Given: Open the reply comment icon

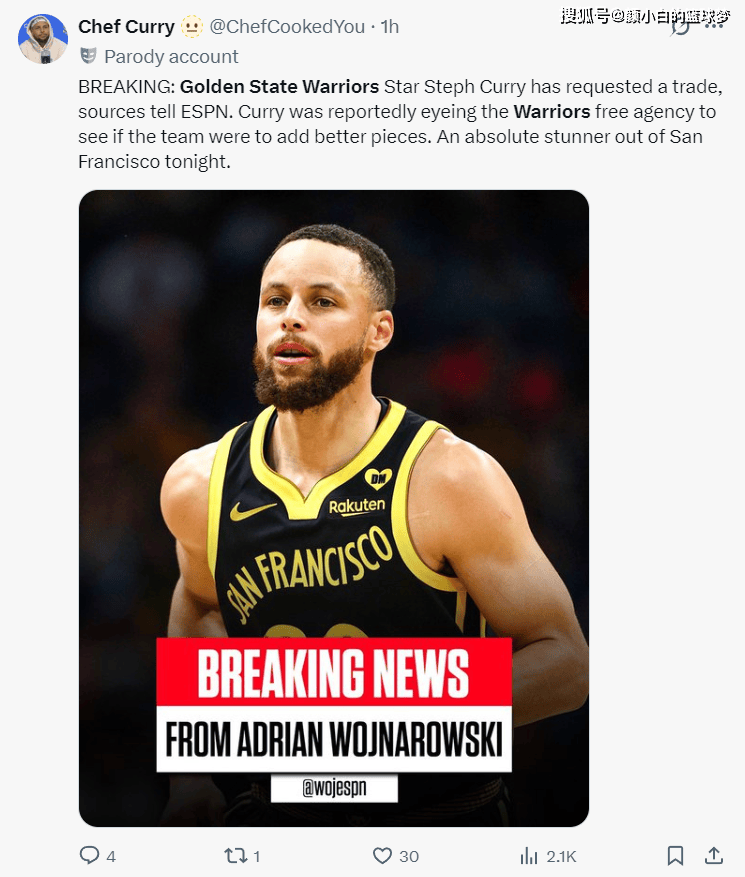Looking at the screenshot, I should (89, 855).
